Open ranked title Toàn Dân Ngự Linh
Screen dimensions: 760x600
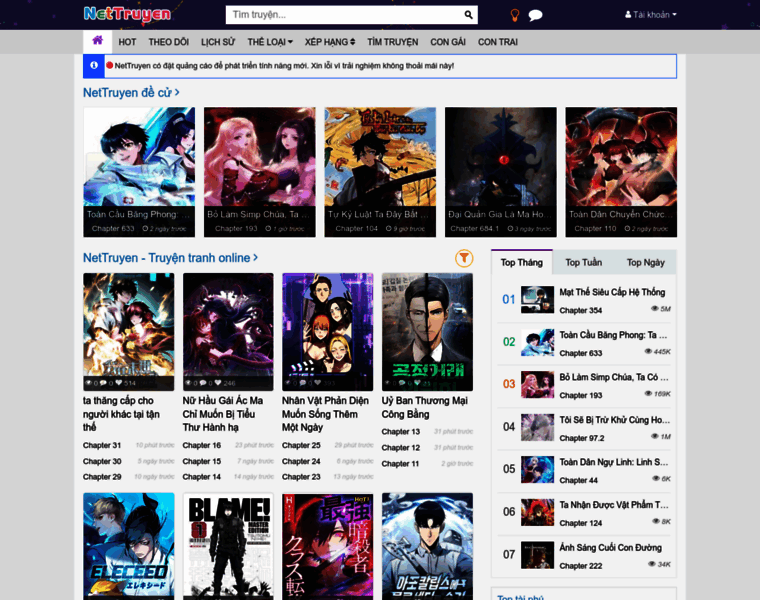pos(614,462)
